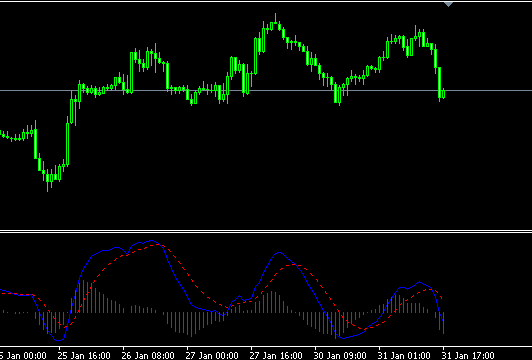Select the most recent candle on the chart
The width and height of the screenshot is (532, 360).
point(443,93)
